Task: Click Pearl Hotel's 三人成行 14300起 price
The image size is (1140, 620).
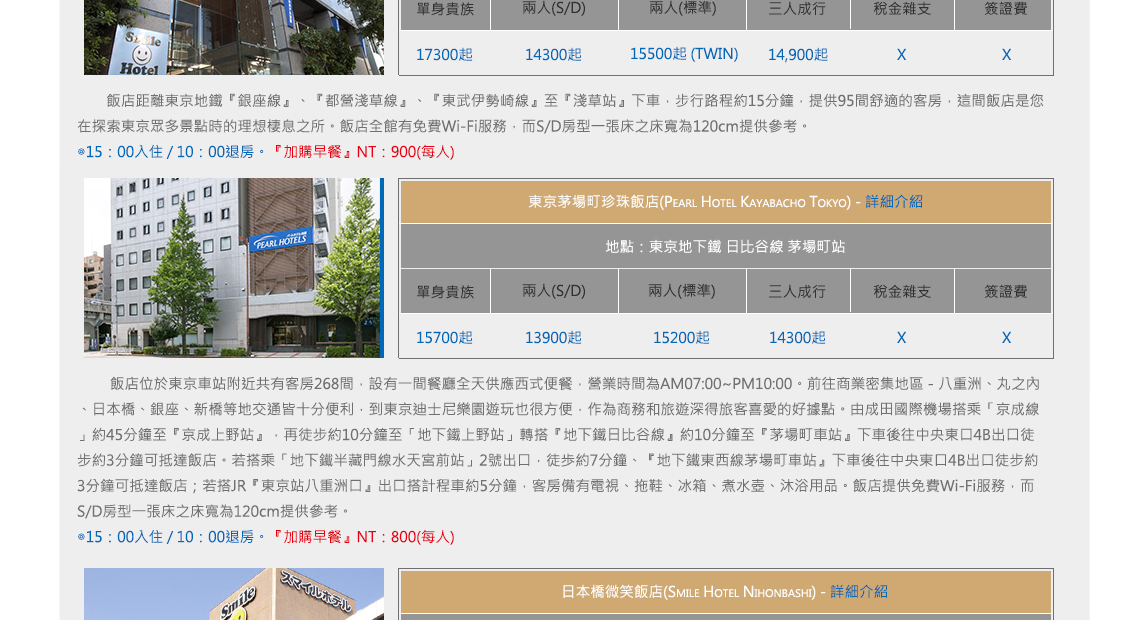Action: click(797, 338)
